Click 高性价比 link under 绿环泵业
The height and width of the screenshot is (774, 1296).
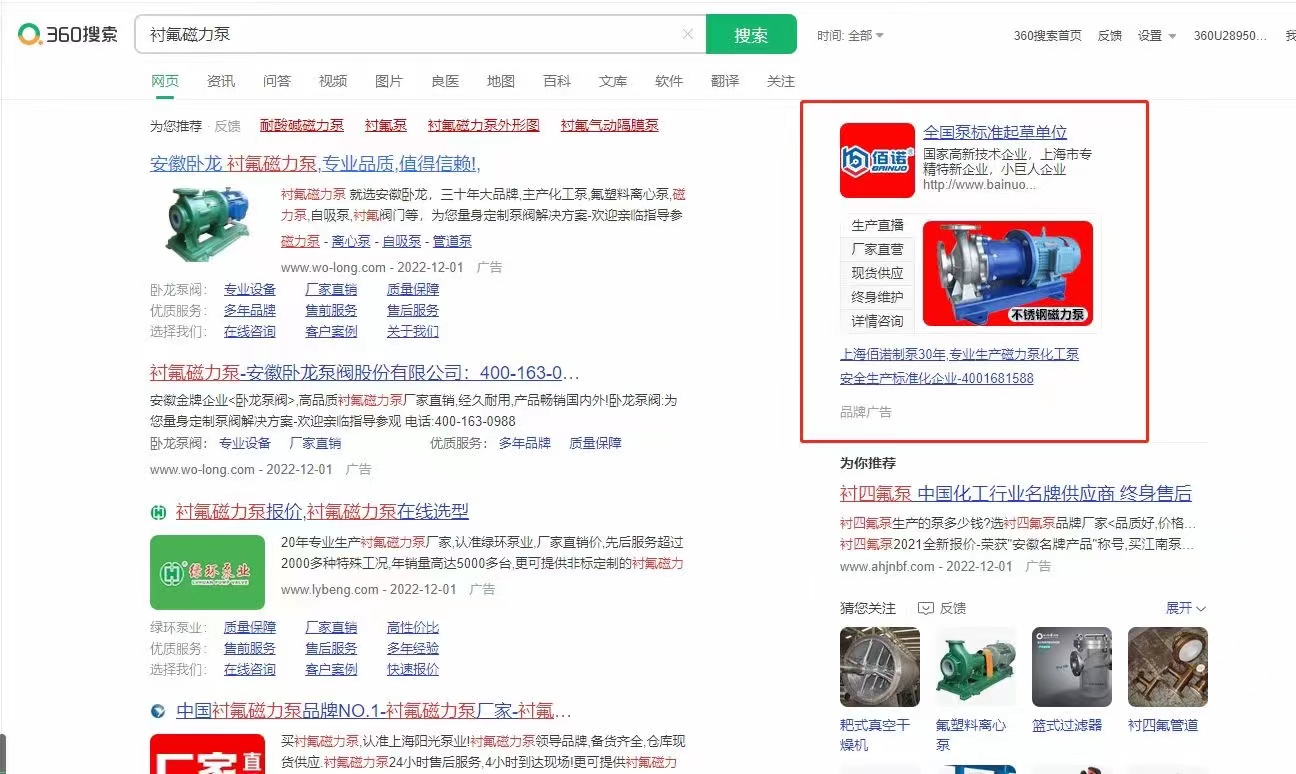point(413,627)
